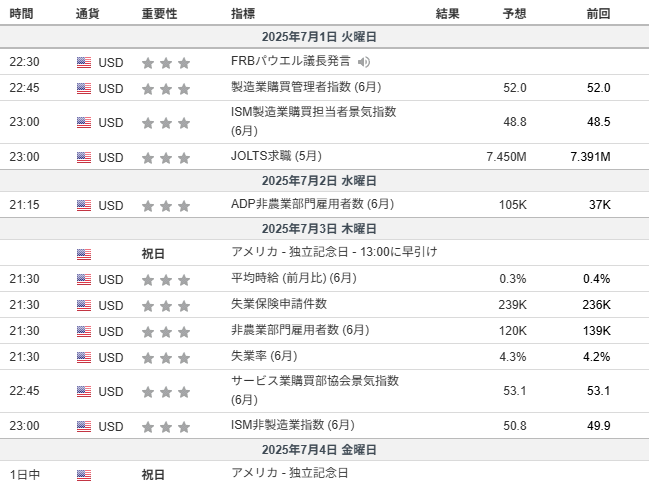This screenshot has width=649, height=485.
Task: Open the 非農業部門雇用者数 (6月) event
Action: pyautogui.click(x=300, y=330)
